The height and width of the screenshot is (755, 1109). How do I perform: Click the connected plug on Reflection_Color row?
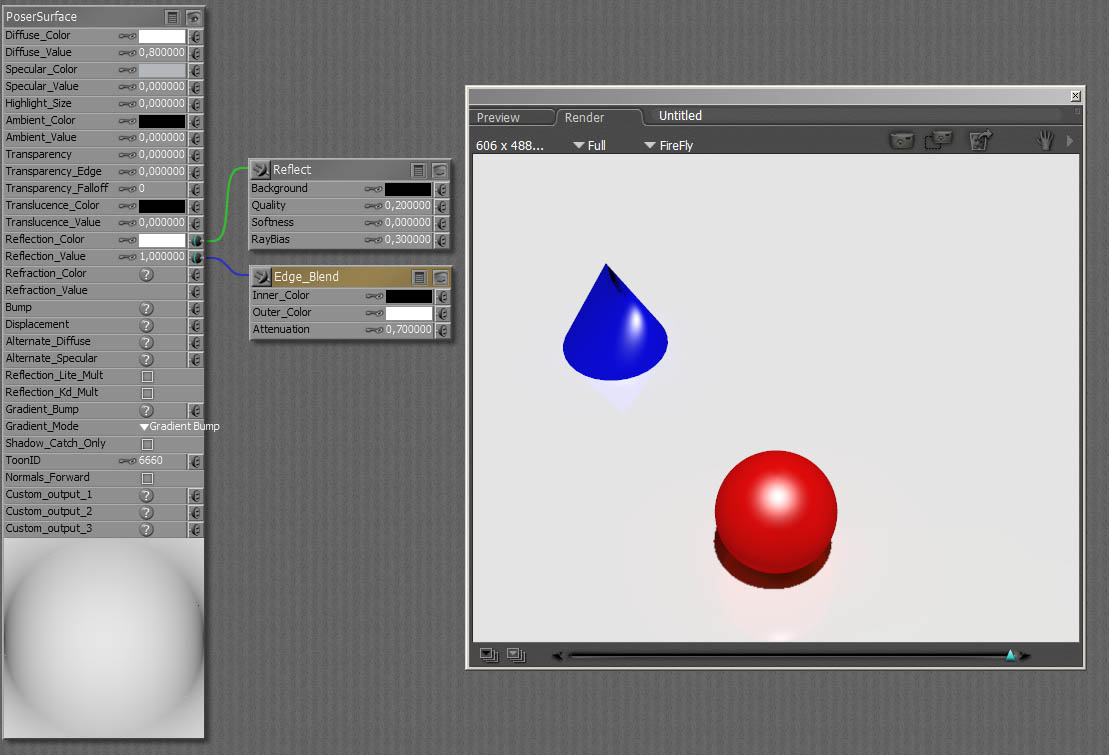(x=196, y=240)
